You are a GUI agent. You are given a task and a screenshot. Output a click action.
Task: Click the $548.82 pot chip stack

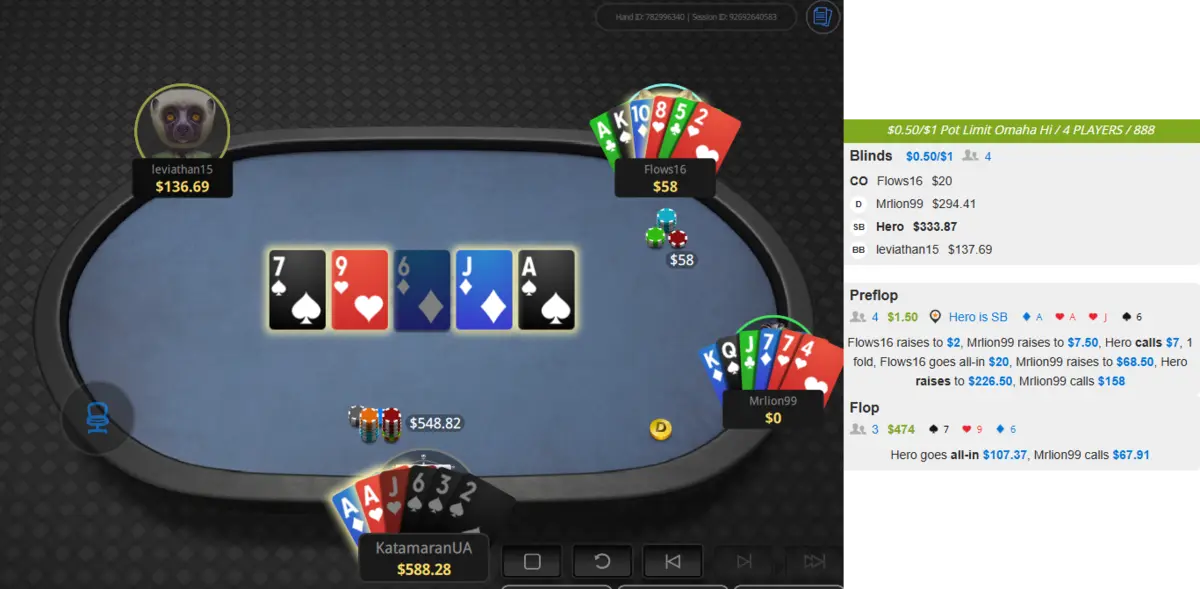(x=375, y=424)
